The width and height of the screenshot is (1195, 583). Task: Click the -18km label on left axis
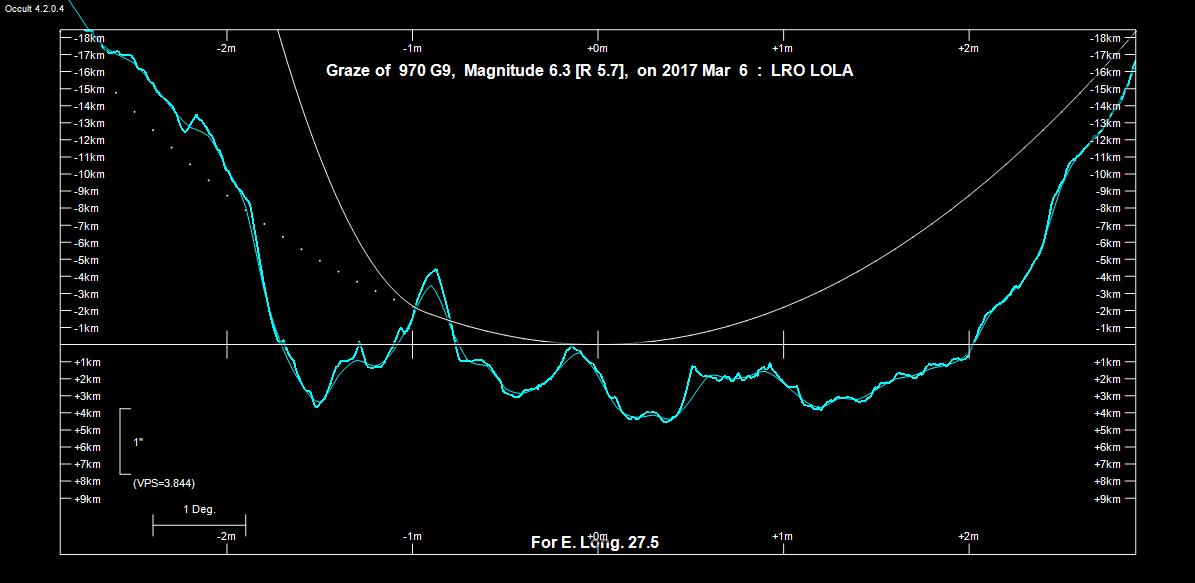[89, 38]
